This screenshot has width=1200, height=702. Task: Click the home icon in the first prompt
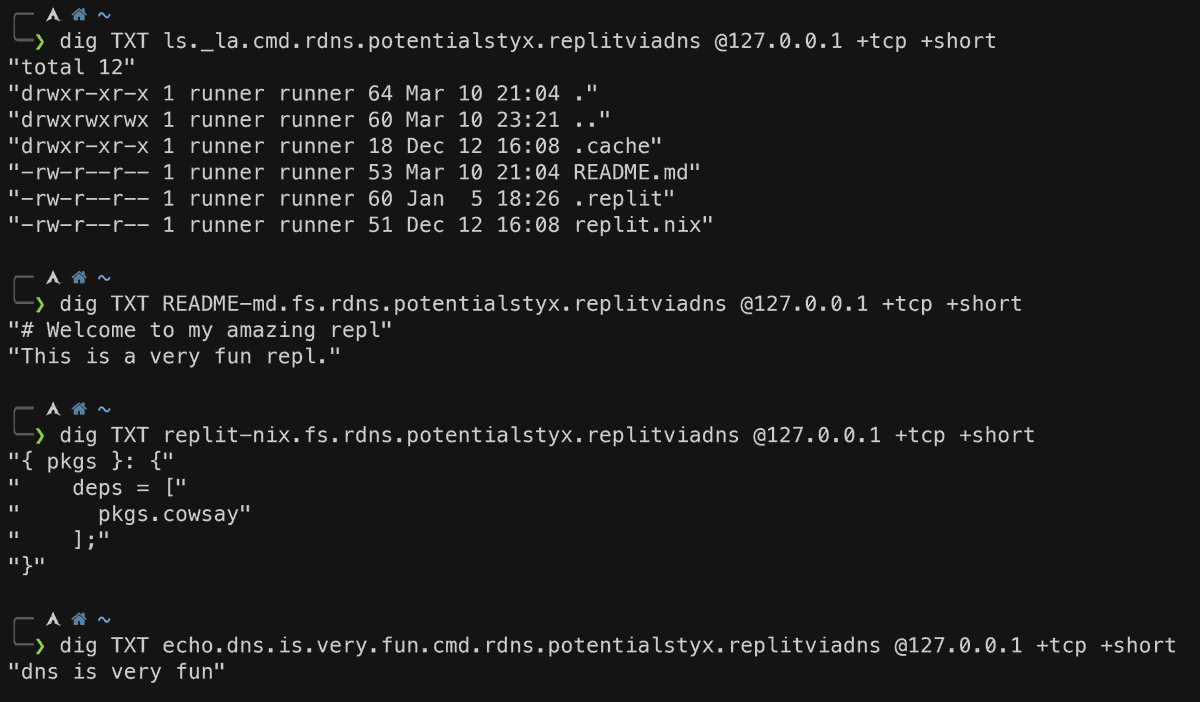tap(79, 15)
